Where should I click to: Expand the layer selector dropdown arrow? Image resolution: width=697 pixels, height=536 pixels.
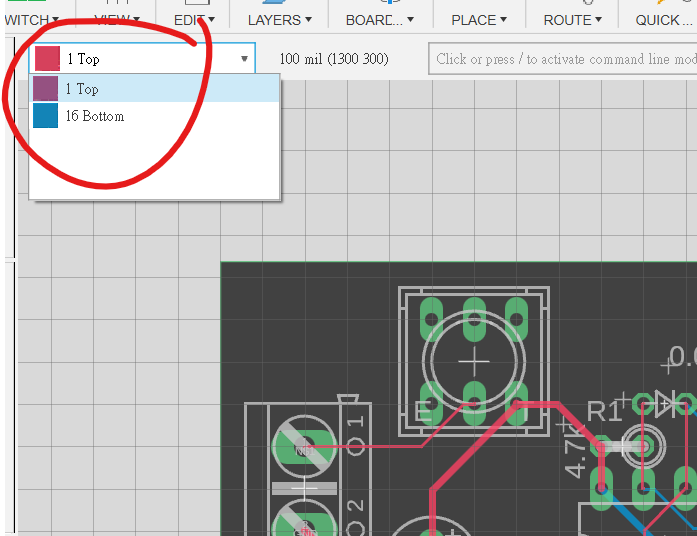coord(244,60)
